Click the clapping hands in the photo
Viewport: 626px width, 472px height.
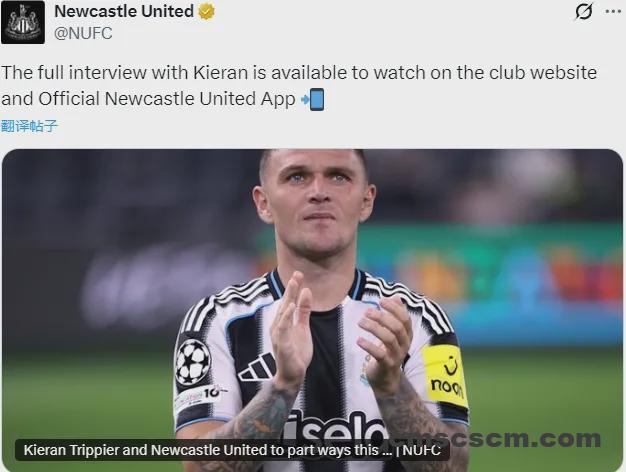click(340, 333)
